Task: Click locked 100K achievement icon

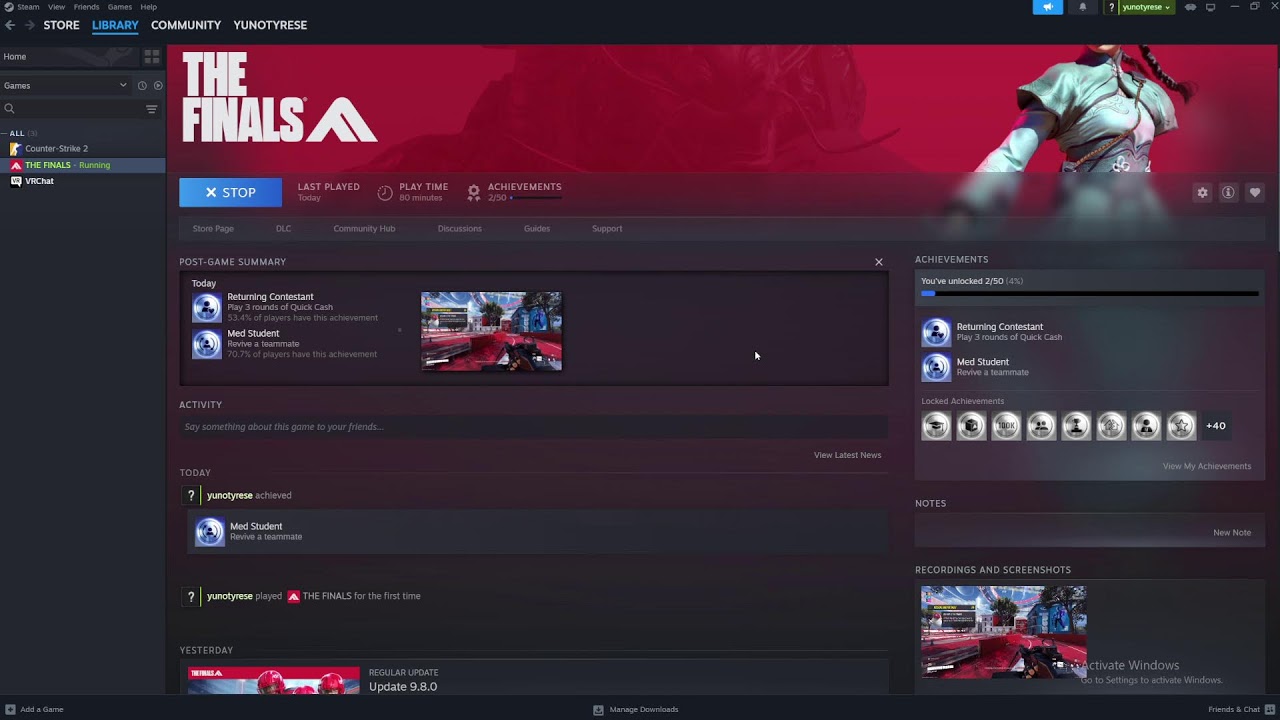Action: pyautogui.click(x=1006, y=426)
